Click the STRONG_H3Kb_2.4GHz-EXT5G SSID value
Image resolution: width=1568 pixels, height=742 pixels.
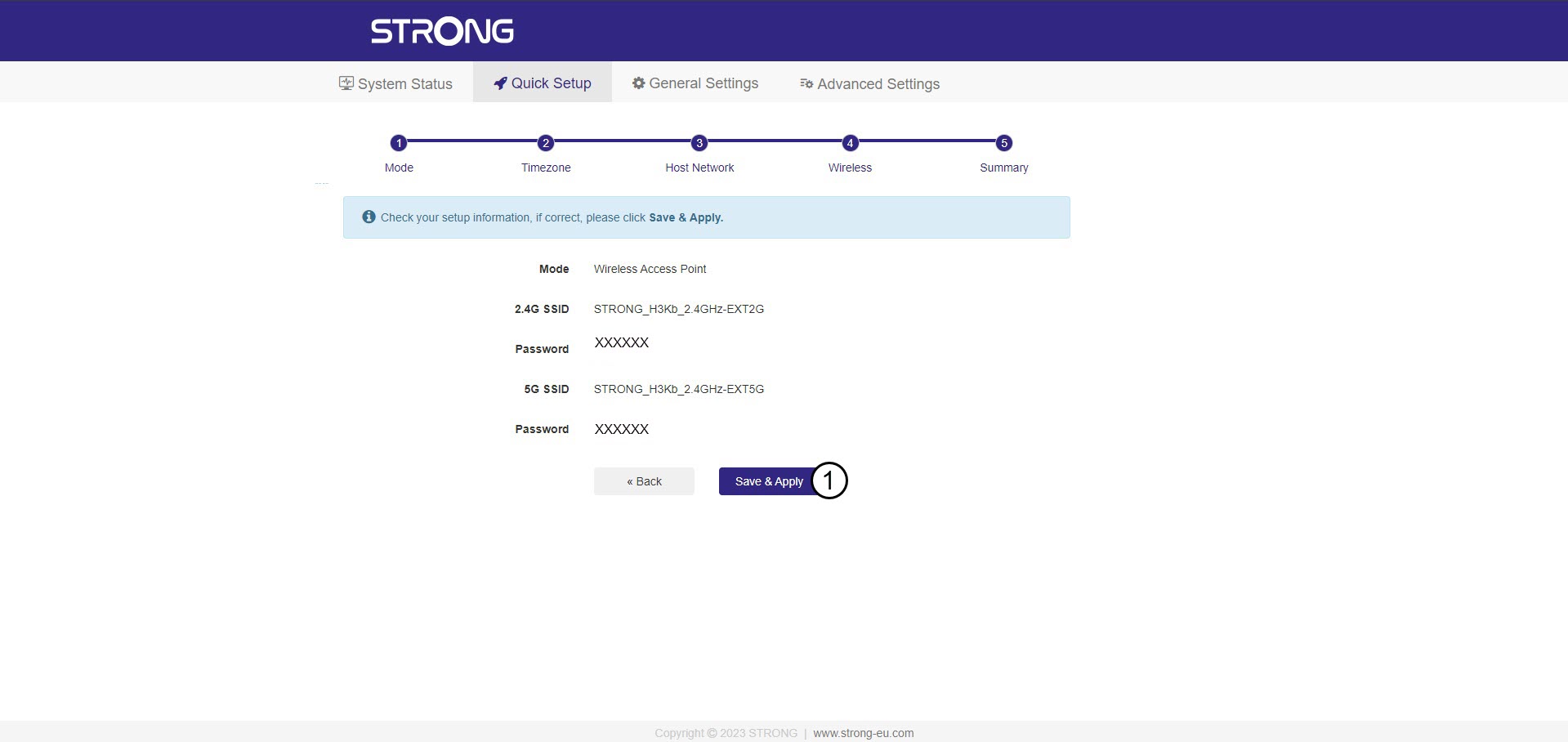(x=678, y=389)
